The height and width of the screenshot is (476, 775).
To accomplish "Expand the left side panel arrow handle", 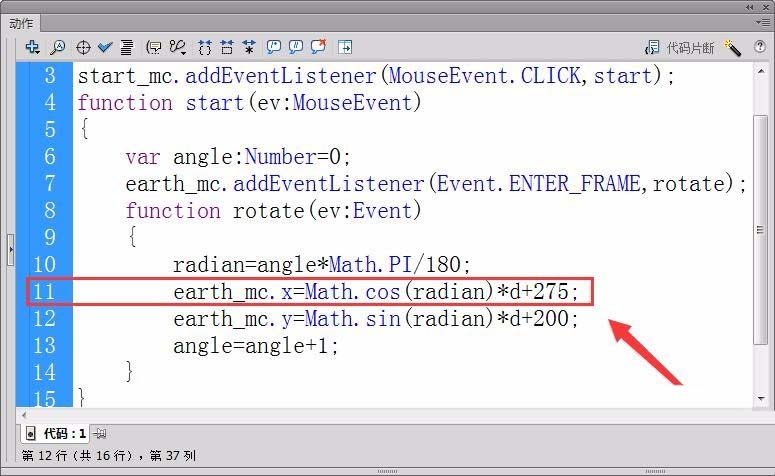I will (10, 250).
